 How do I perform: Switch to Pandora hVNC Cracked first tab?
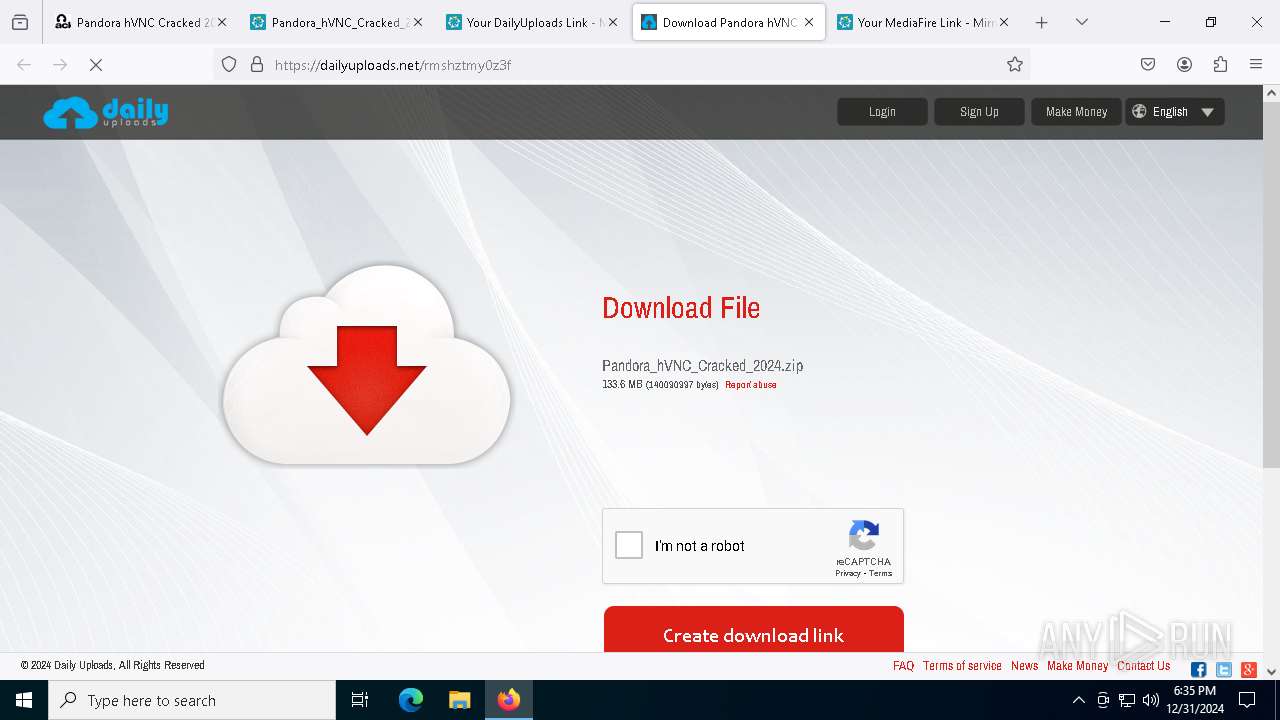point(138,22)
